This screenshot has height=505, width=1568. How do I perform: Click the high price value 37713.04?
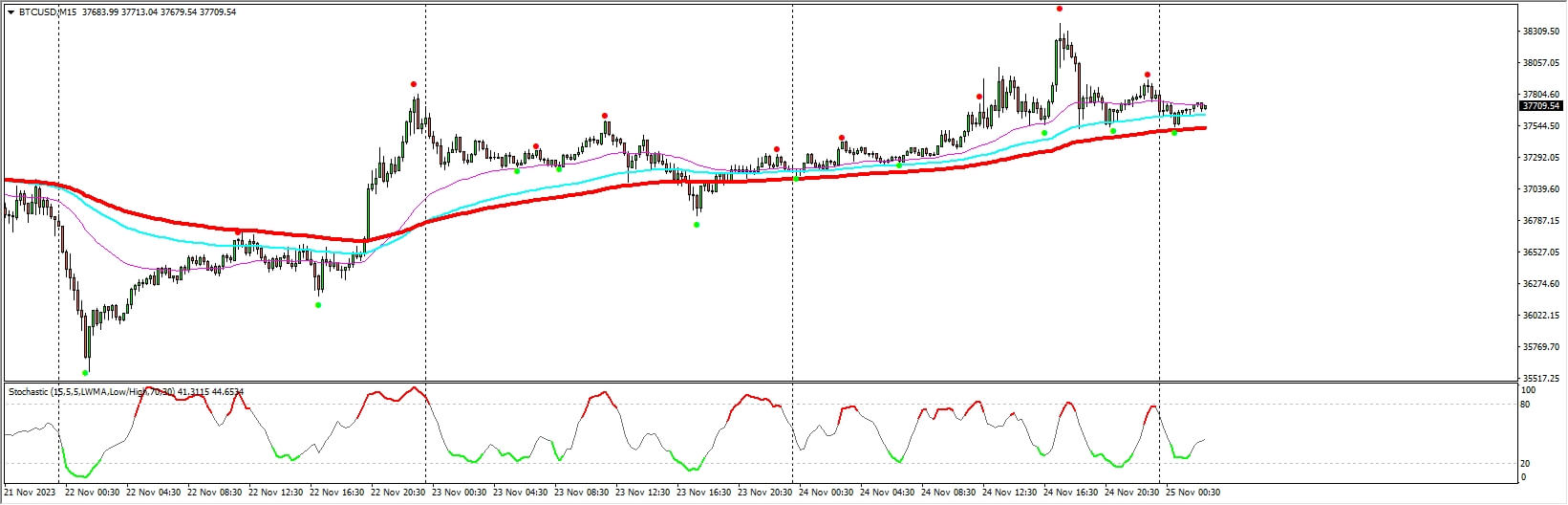click(x=140, y=12)
